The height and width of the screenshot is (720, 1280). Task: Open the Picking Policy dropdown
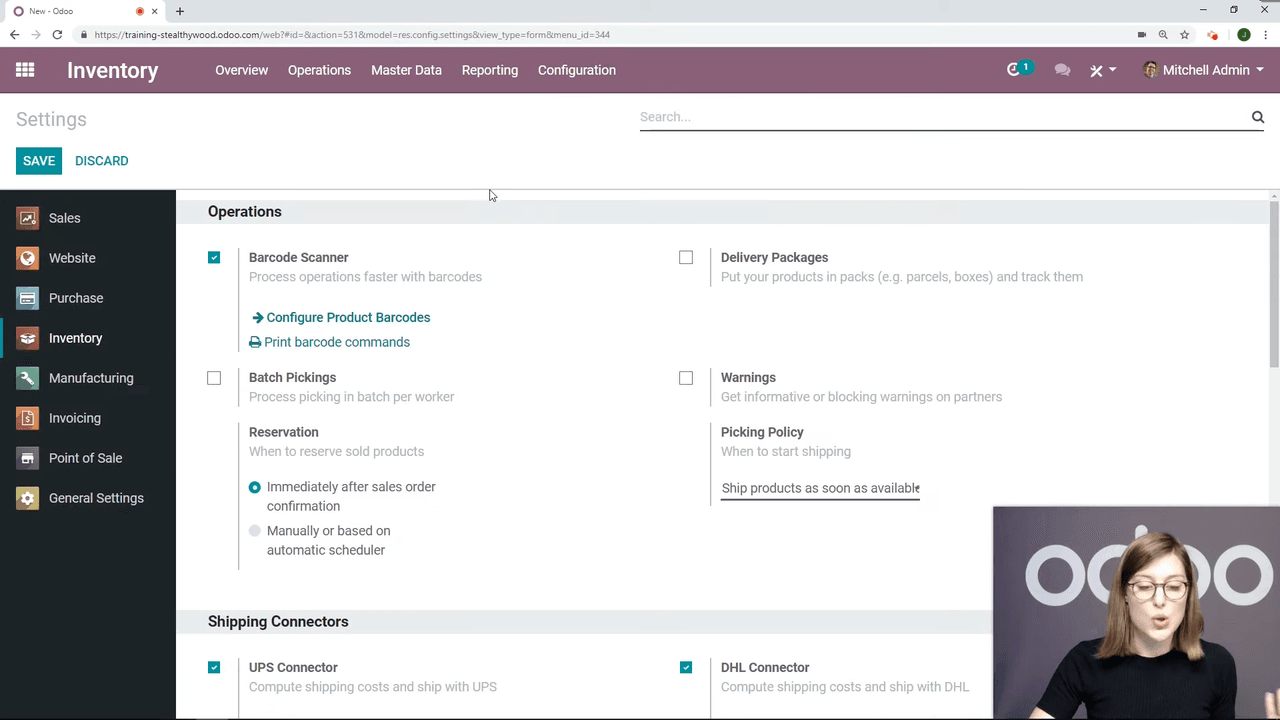pyautogui.click(x=820, y=488)
